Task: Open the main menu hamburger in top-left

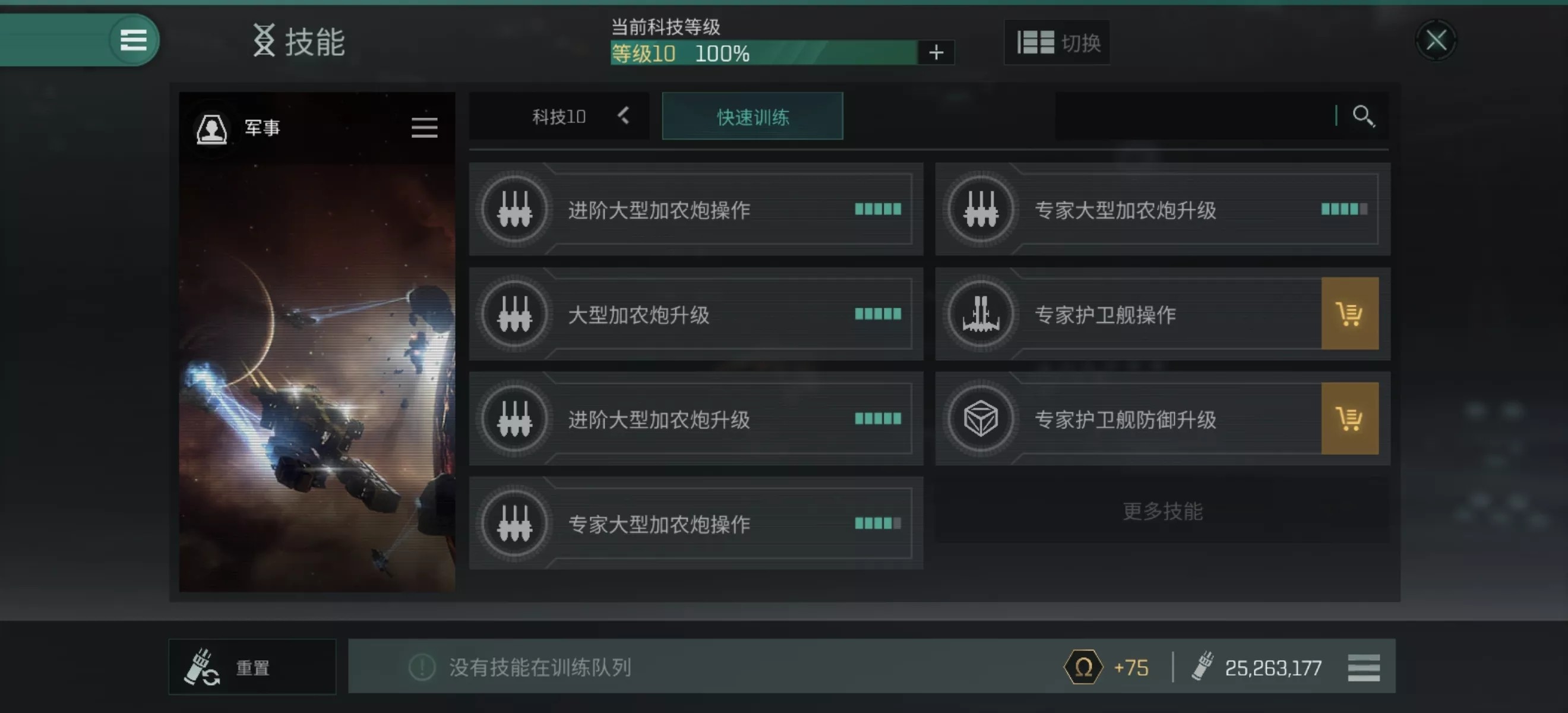Action: (133, 40)
